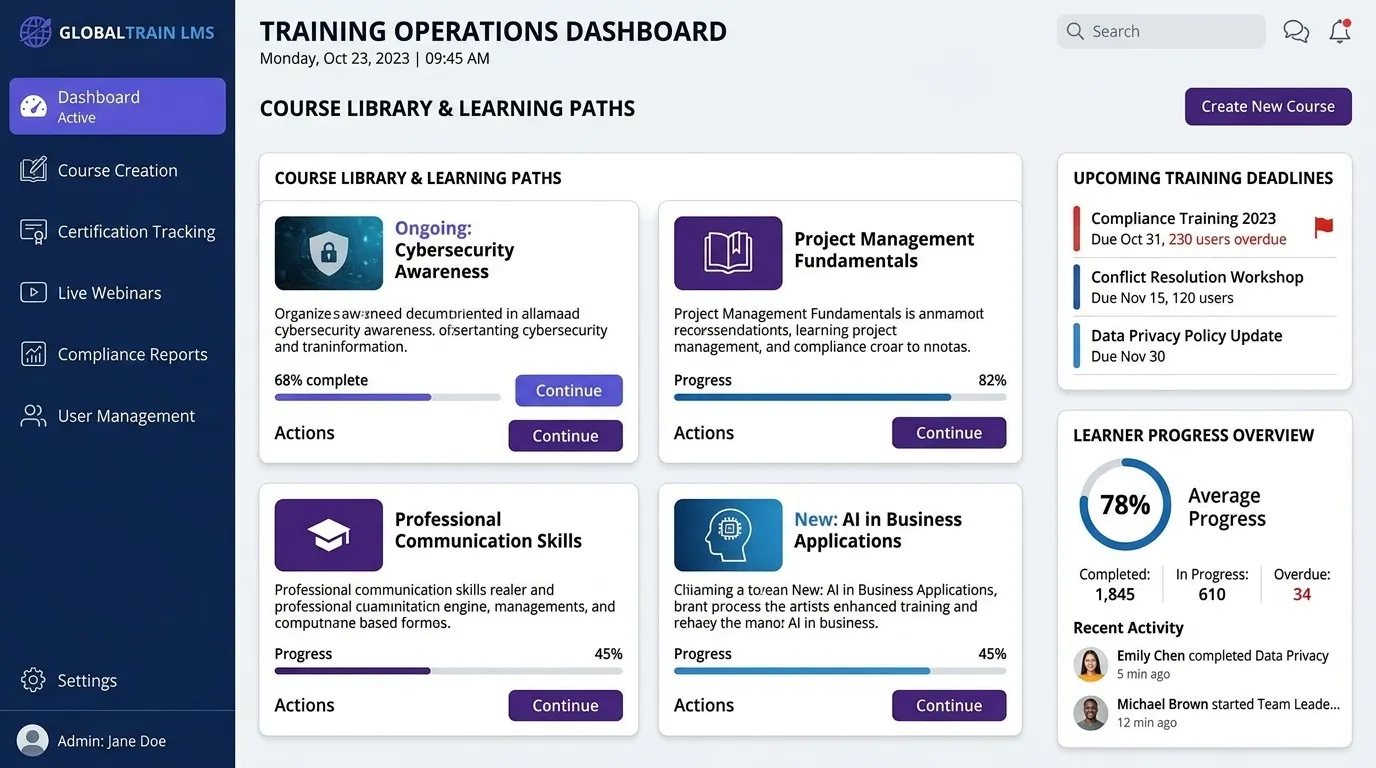
Task: Go to User Management
Action: 118,416
